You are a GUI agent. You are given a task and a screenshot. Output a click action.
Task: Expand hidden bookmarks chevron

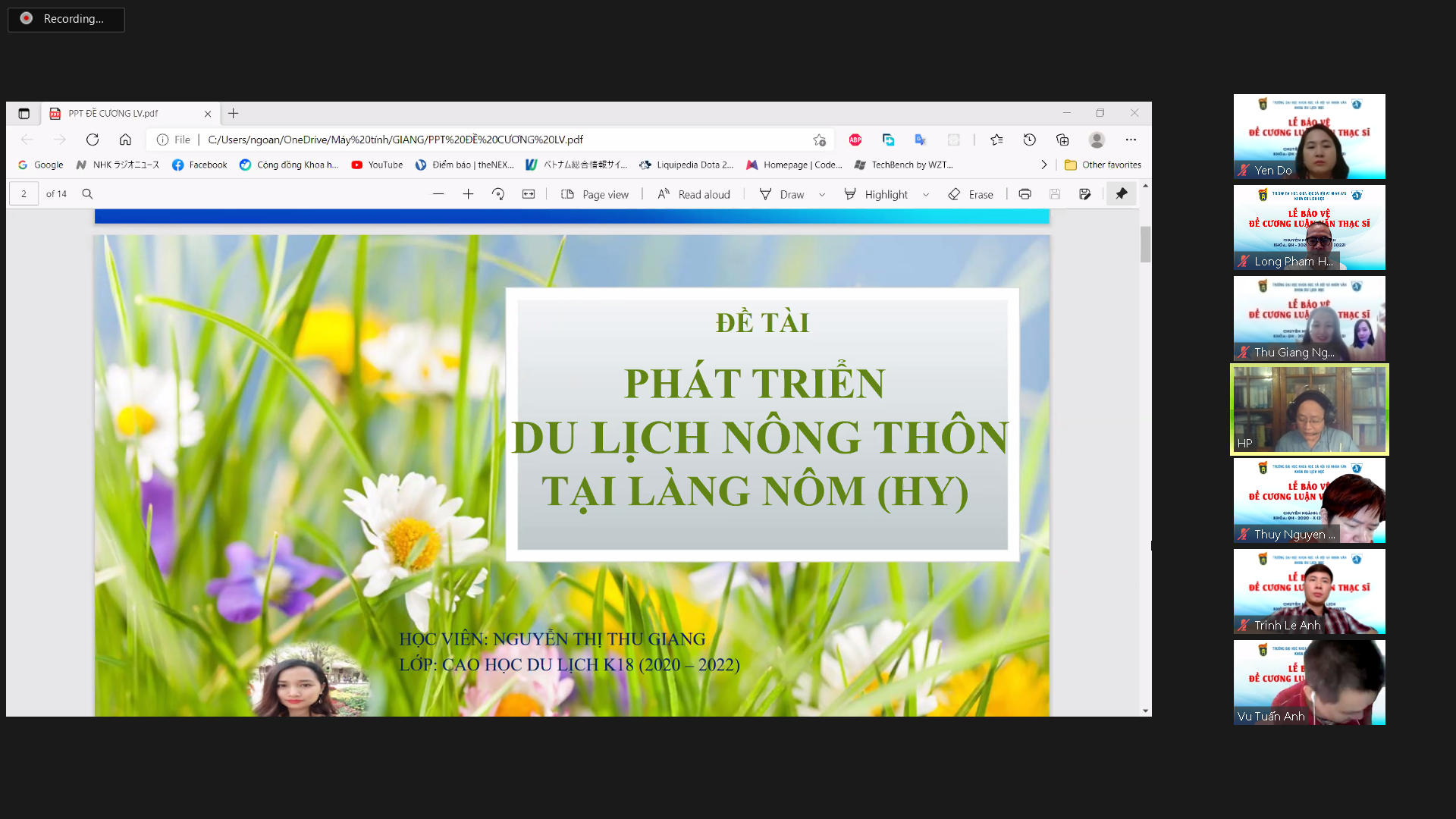point(1043,165)
